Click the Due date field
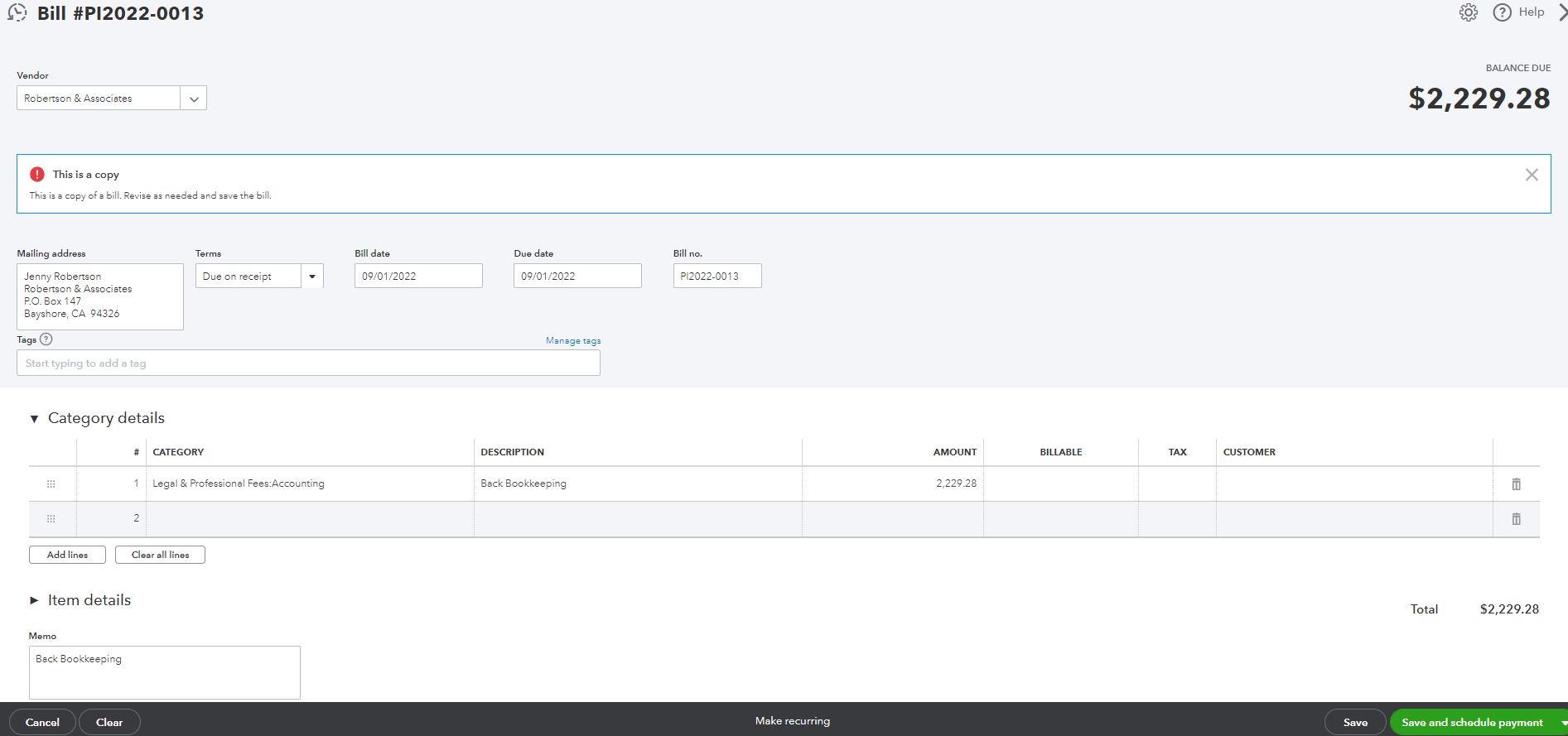Viewport: 1568px width, 736px height. pos(577,277)
